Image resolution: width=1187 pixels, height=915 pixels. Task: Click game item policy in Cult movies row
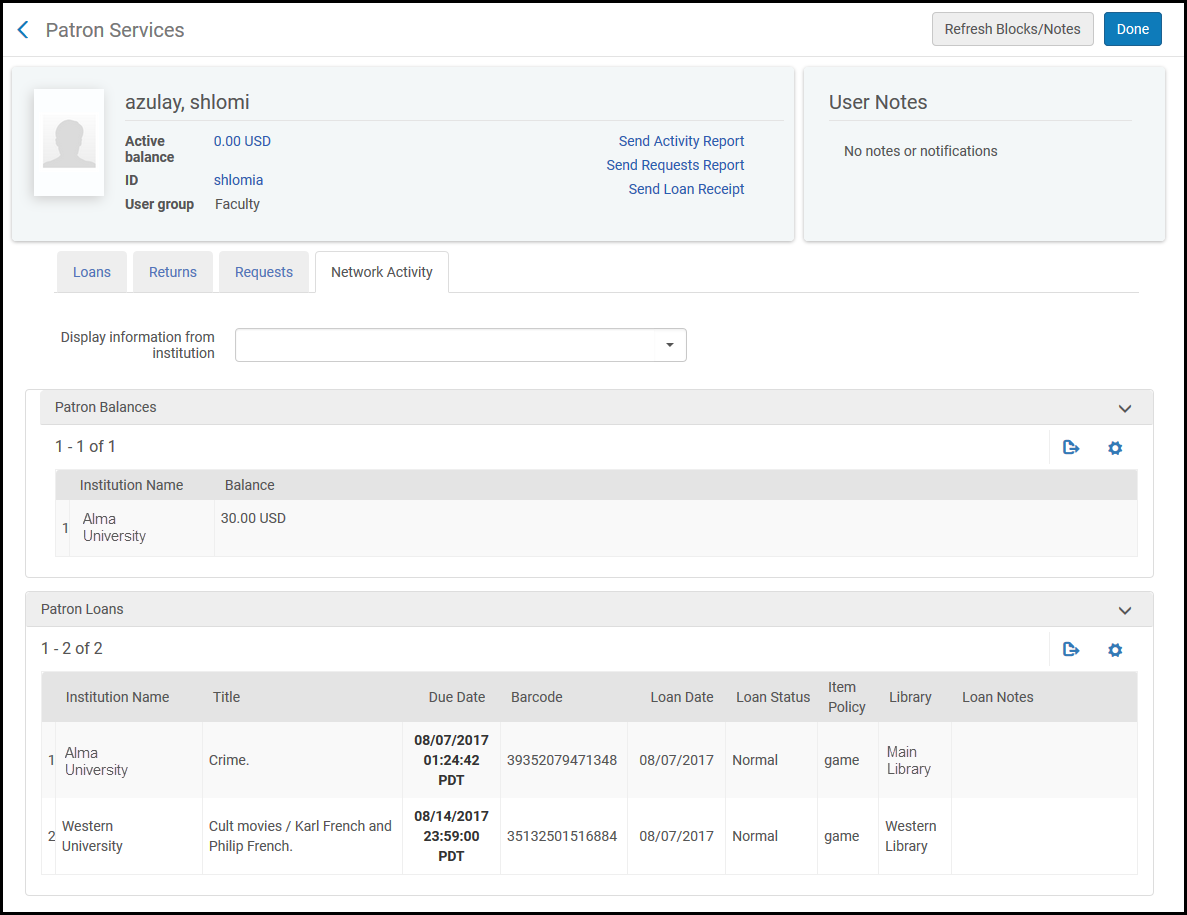pyautogui.click(x=841, y=836)
